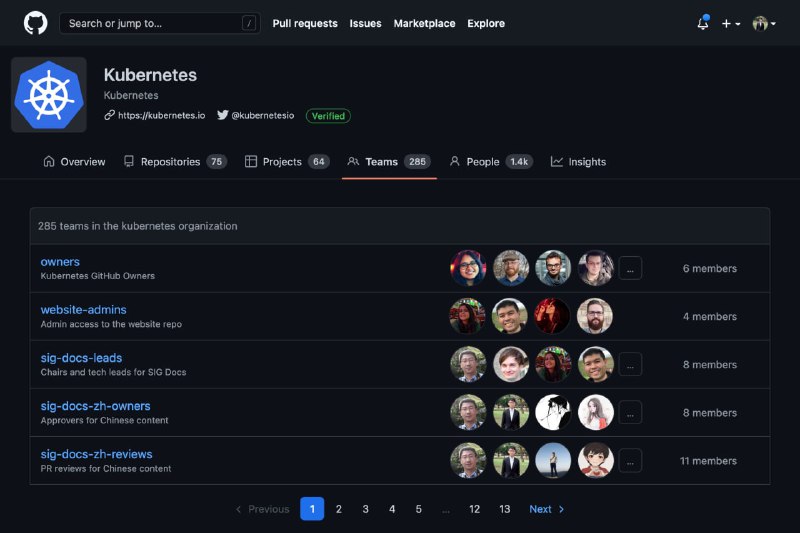Click second member avatar in owners row
This screenshot has width=800, height=533.
[x=511, y=268]
